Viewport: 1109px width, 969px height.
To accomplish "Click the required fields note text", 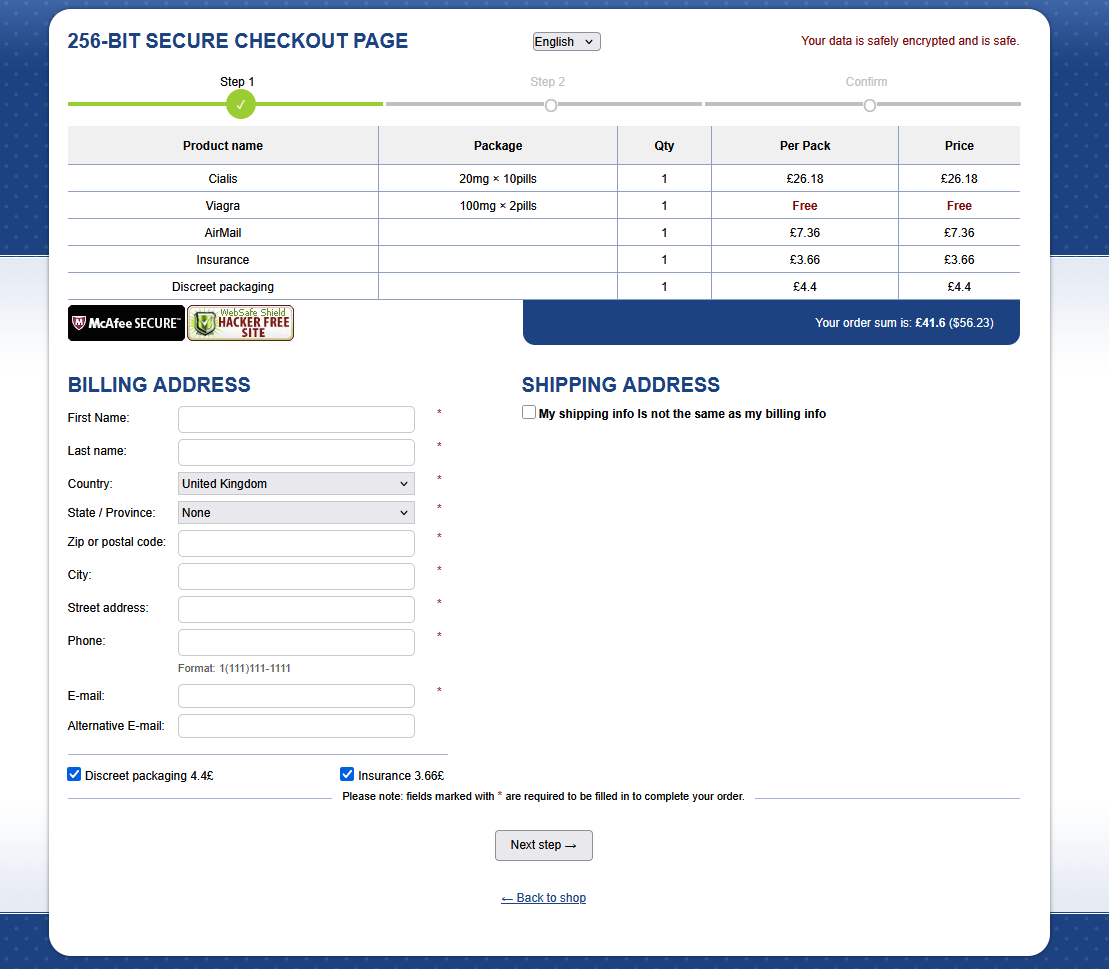I will pyautogui.click(x=543, y=796).
